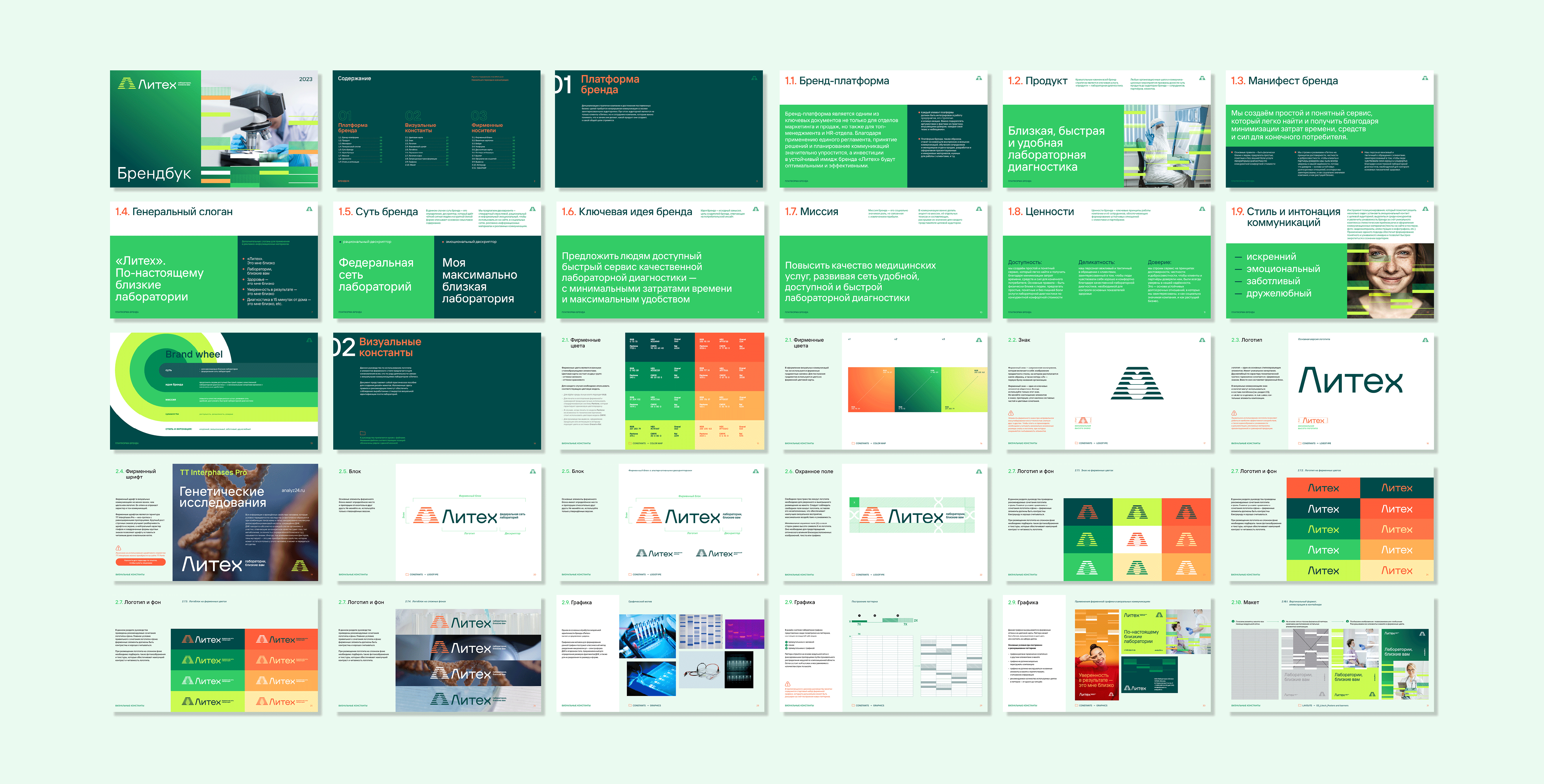Screen dimensions: 1544x784
Task: Click the Фирменные носители heading in the contents slide
Action: point(487,128)
